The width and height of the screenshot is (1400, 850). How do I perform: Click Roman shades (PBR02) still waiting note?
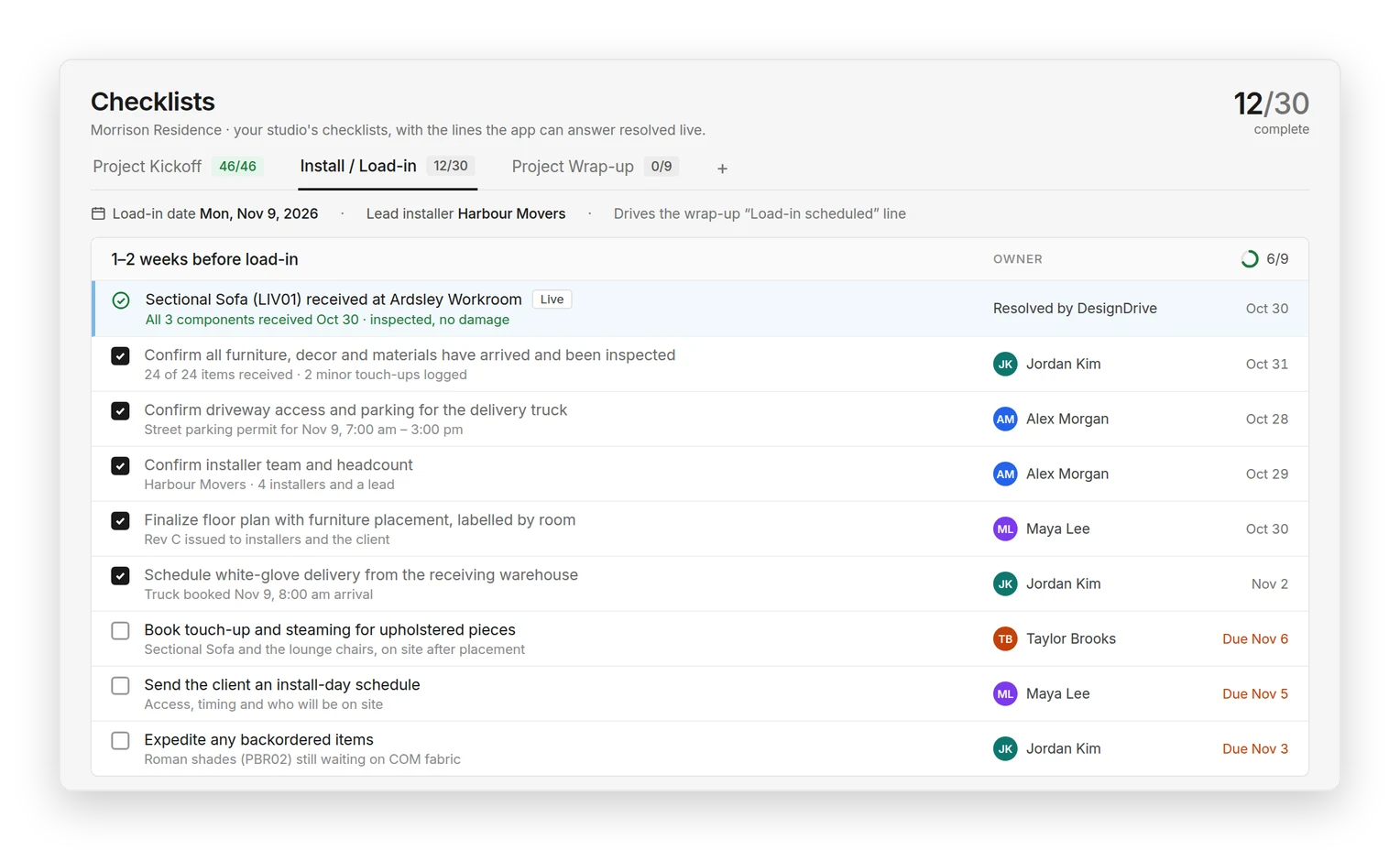(302, 759)
